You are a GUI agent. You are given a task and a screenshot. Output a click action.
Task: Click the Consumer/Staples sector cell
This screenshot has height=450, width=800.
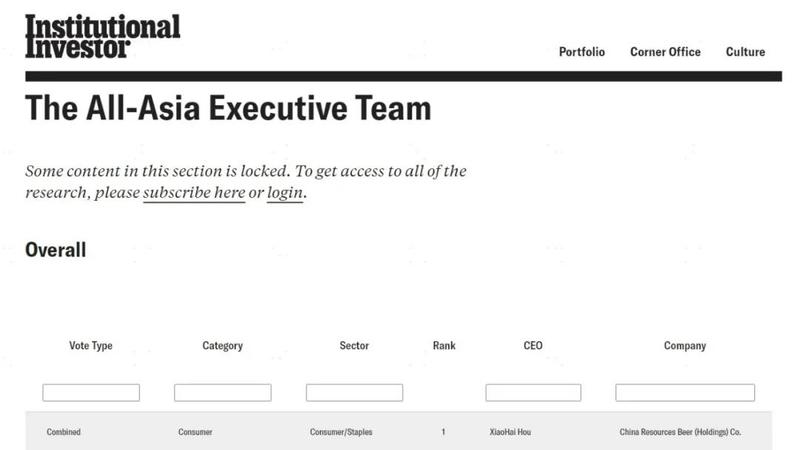click(x=341, y=432)
